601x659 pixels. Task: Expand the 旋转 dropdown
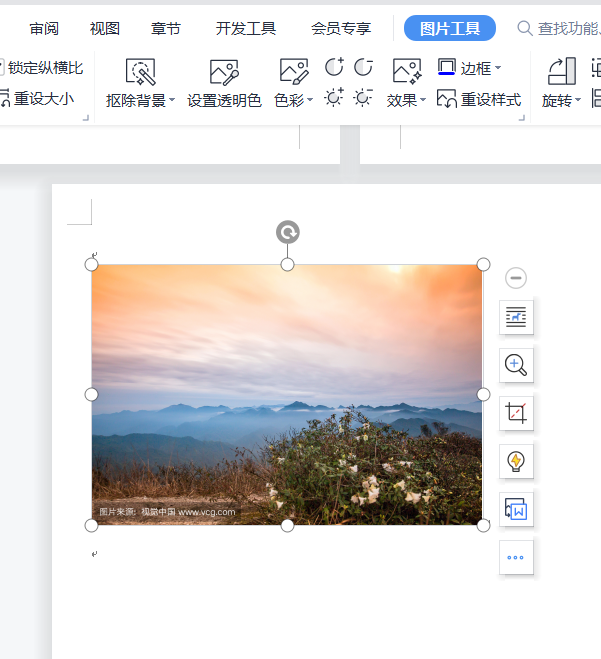point(578,100)
